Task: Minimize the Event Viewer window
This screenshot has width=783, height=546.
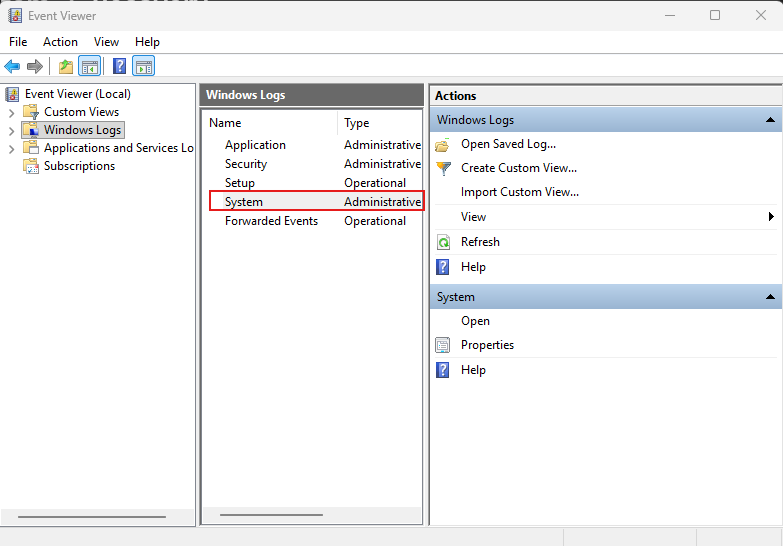Action: (670, 15)
